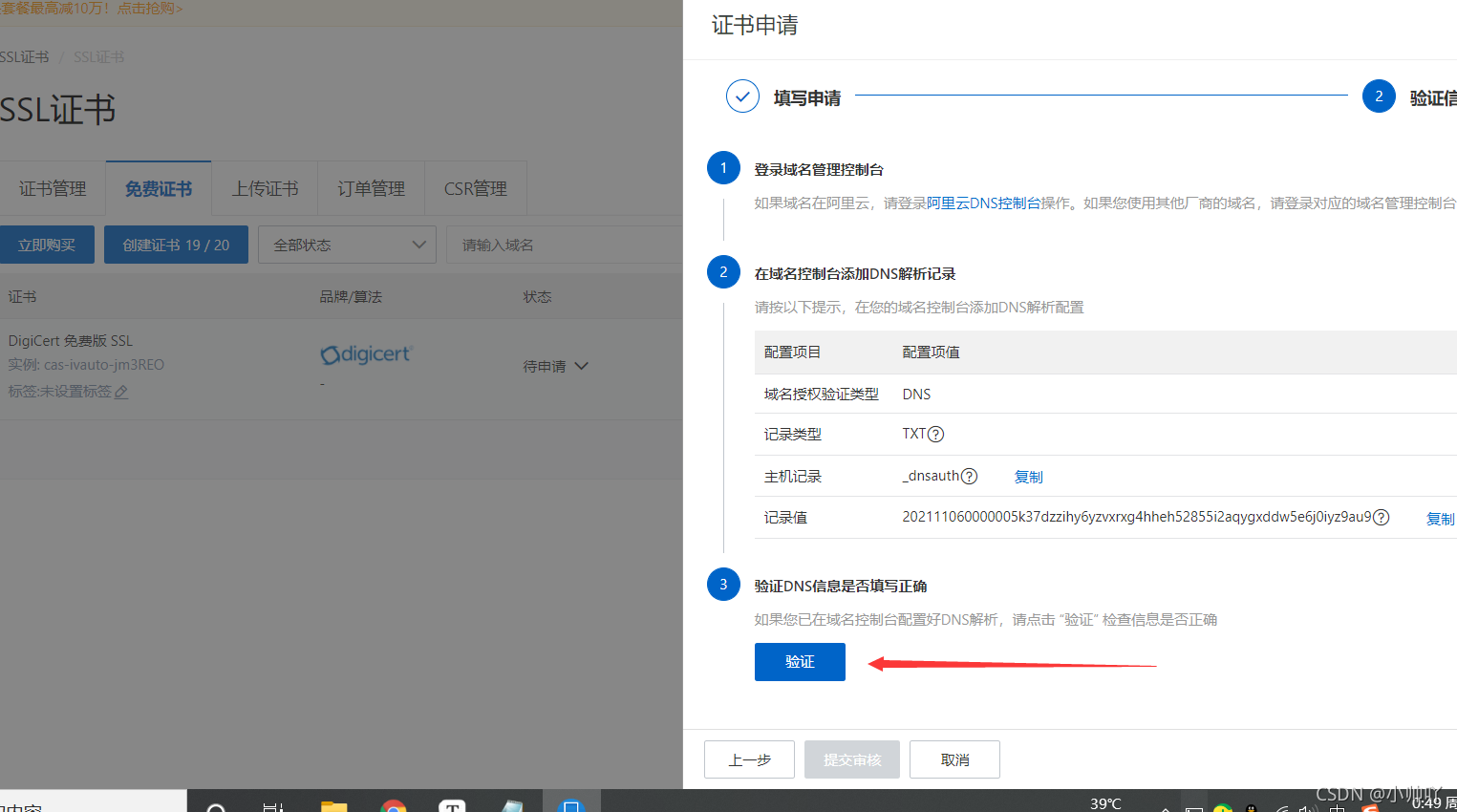Viewport: 1457px width, 812px height.
Task: Click the 登录域名管理控制台 step heading
Action: point(819,169)
